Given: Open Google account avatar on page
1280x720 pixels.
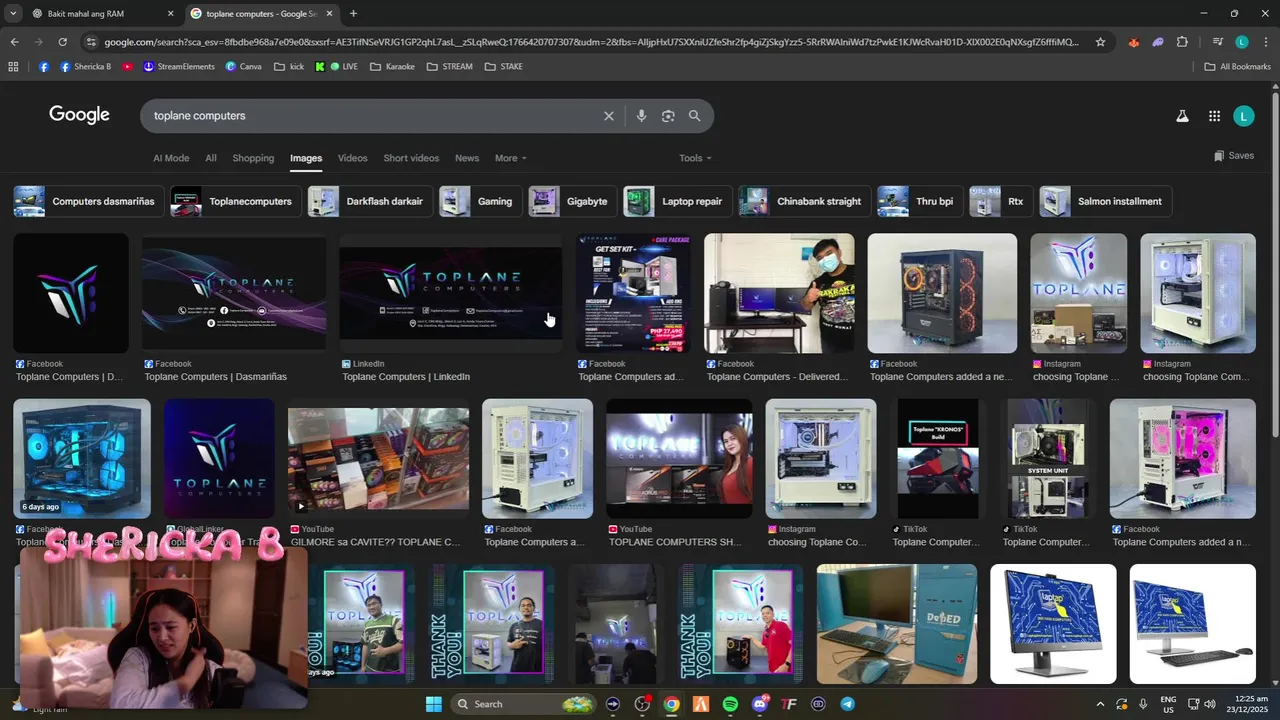Looking at the screenshot, I should click(x=1243, y=116).
